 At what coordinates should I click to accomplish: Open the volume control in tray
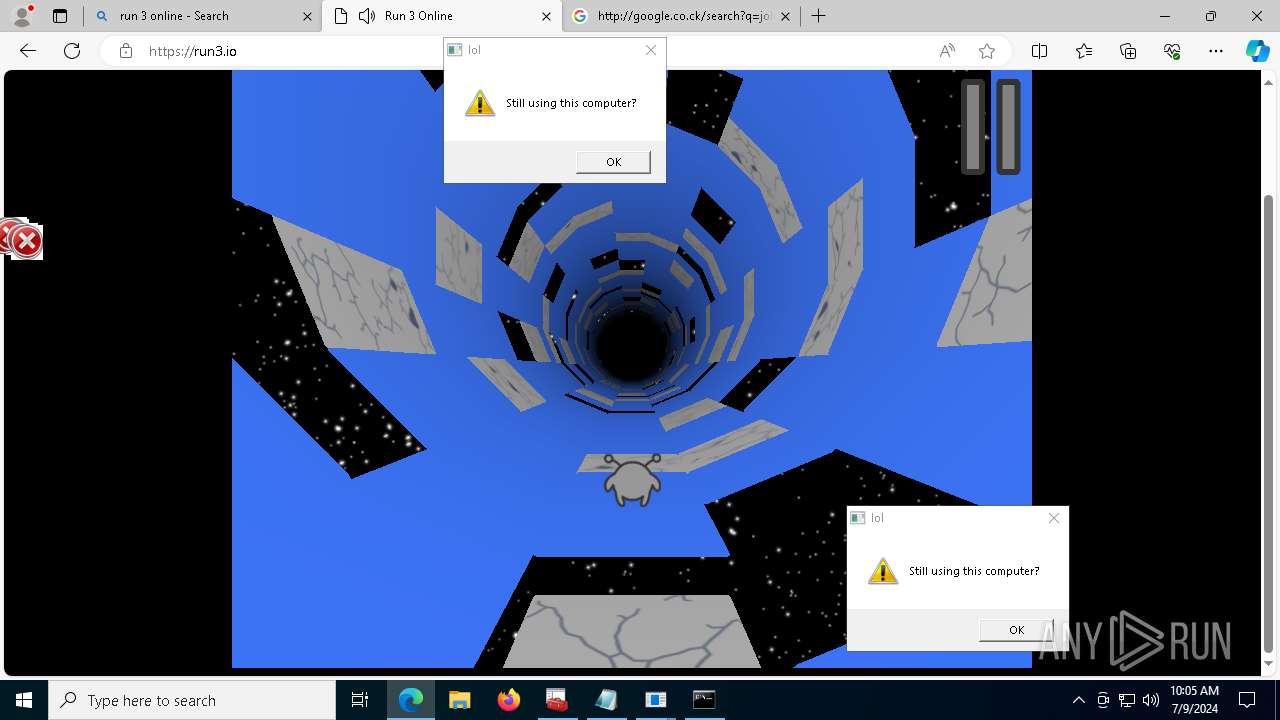click(1151, 700)
